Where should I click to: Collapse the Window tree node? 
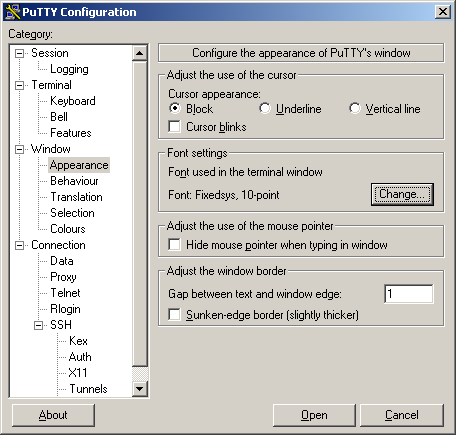tap(20, 149)
